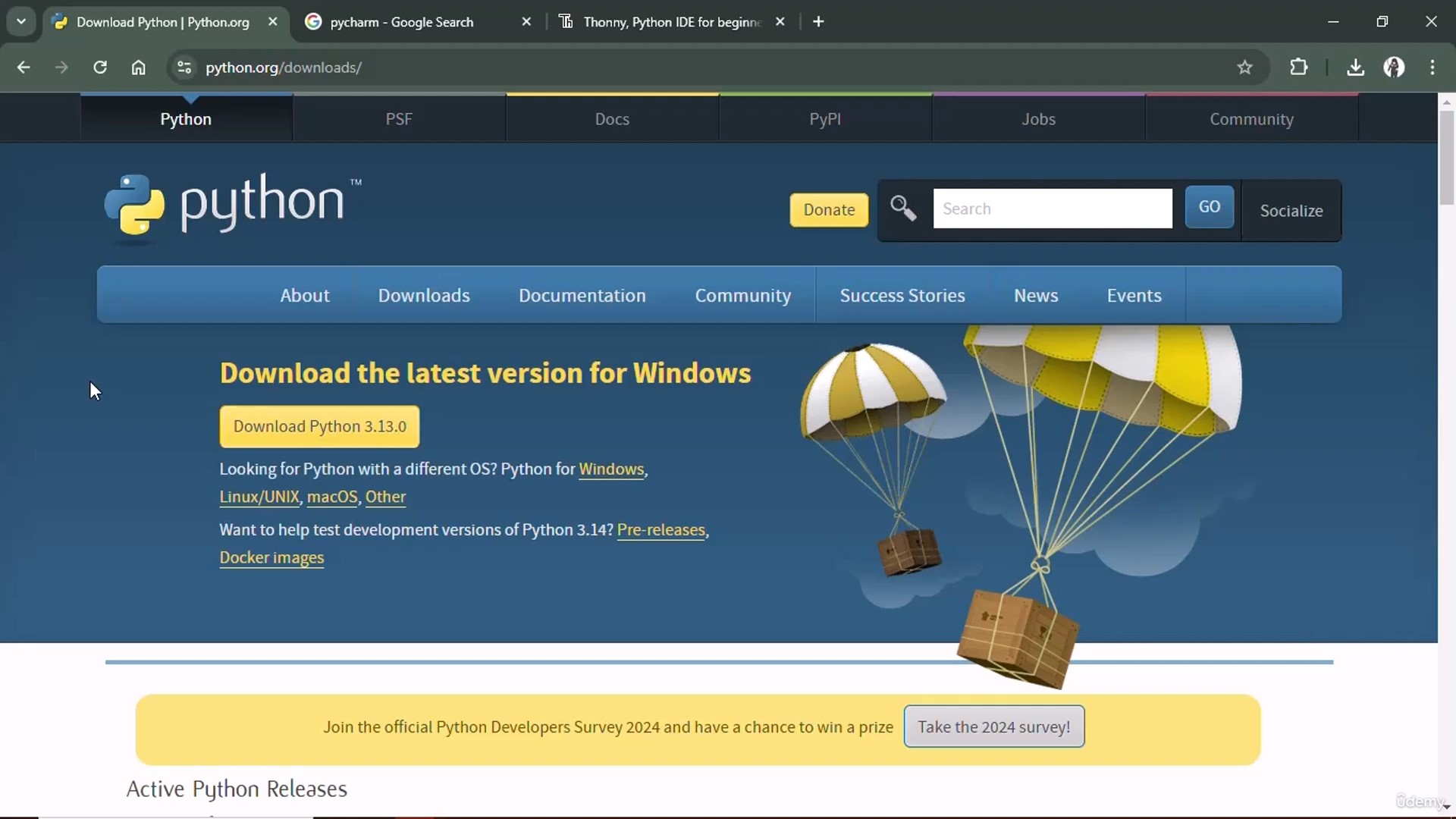Click the Active Python Releases heading
The image size is (1456, 819).
pyautogui.click(x=237, y=789)
